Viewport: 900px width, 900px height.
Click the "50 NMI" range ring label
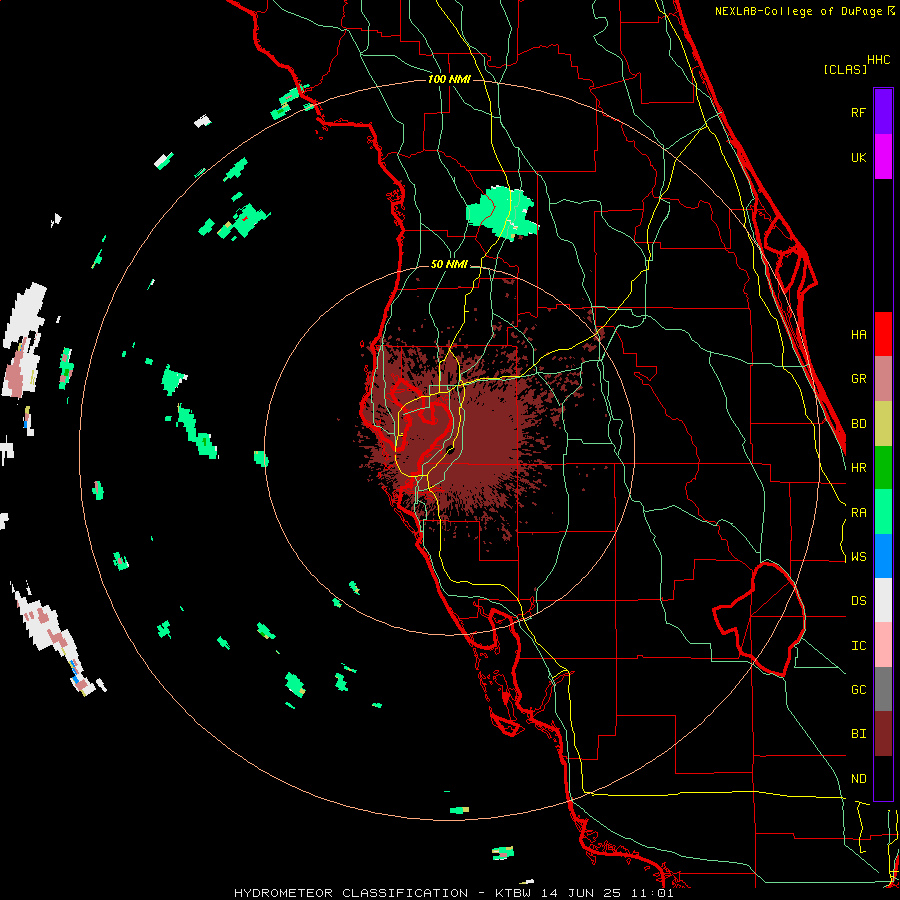pyautogui.click(x=449, y=264)
